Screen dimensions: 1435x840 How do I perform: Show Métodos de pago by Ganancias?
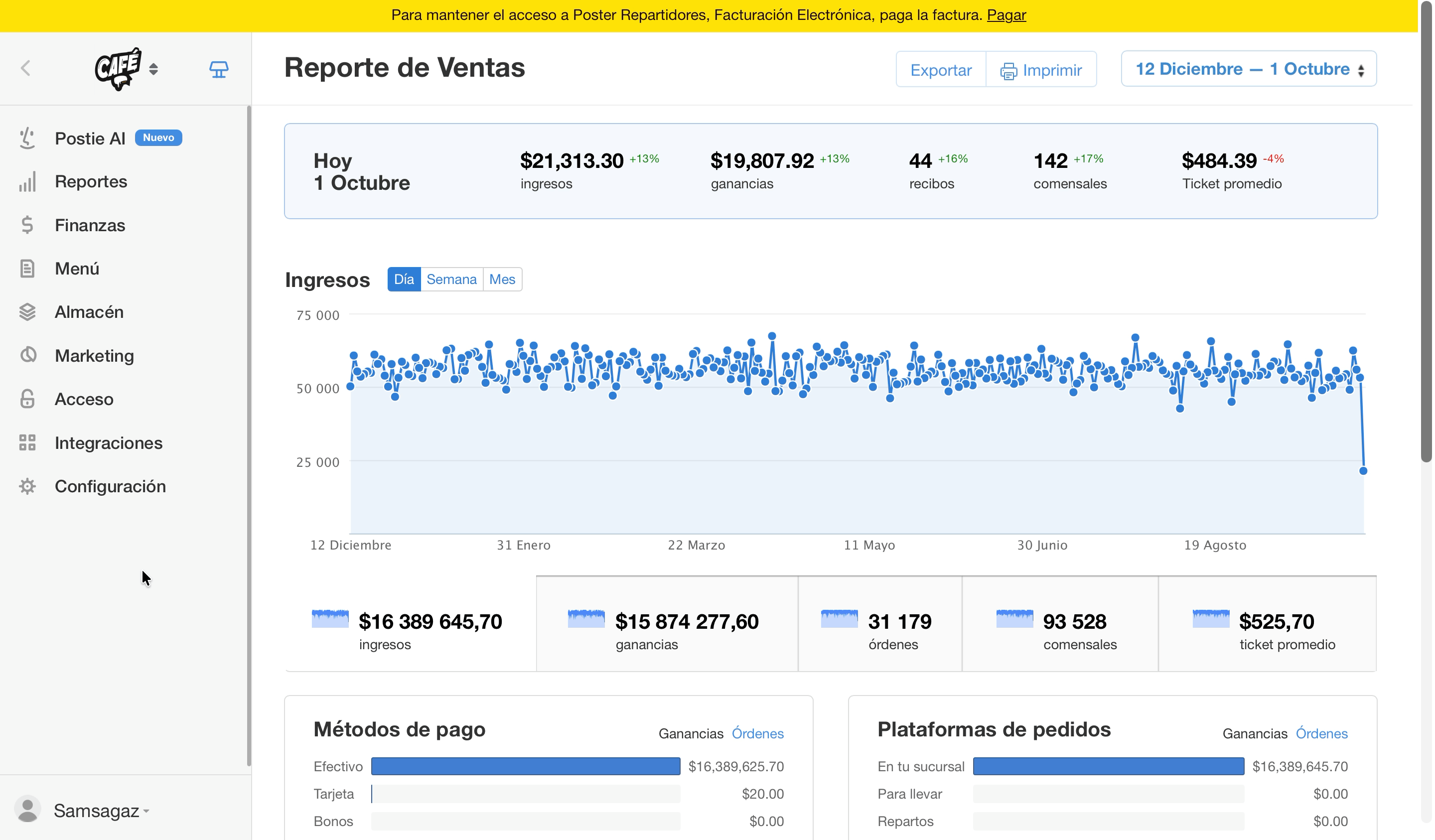click(x=691, y=733)
